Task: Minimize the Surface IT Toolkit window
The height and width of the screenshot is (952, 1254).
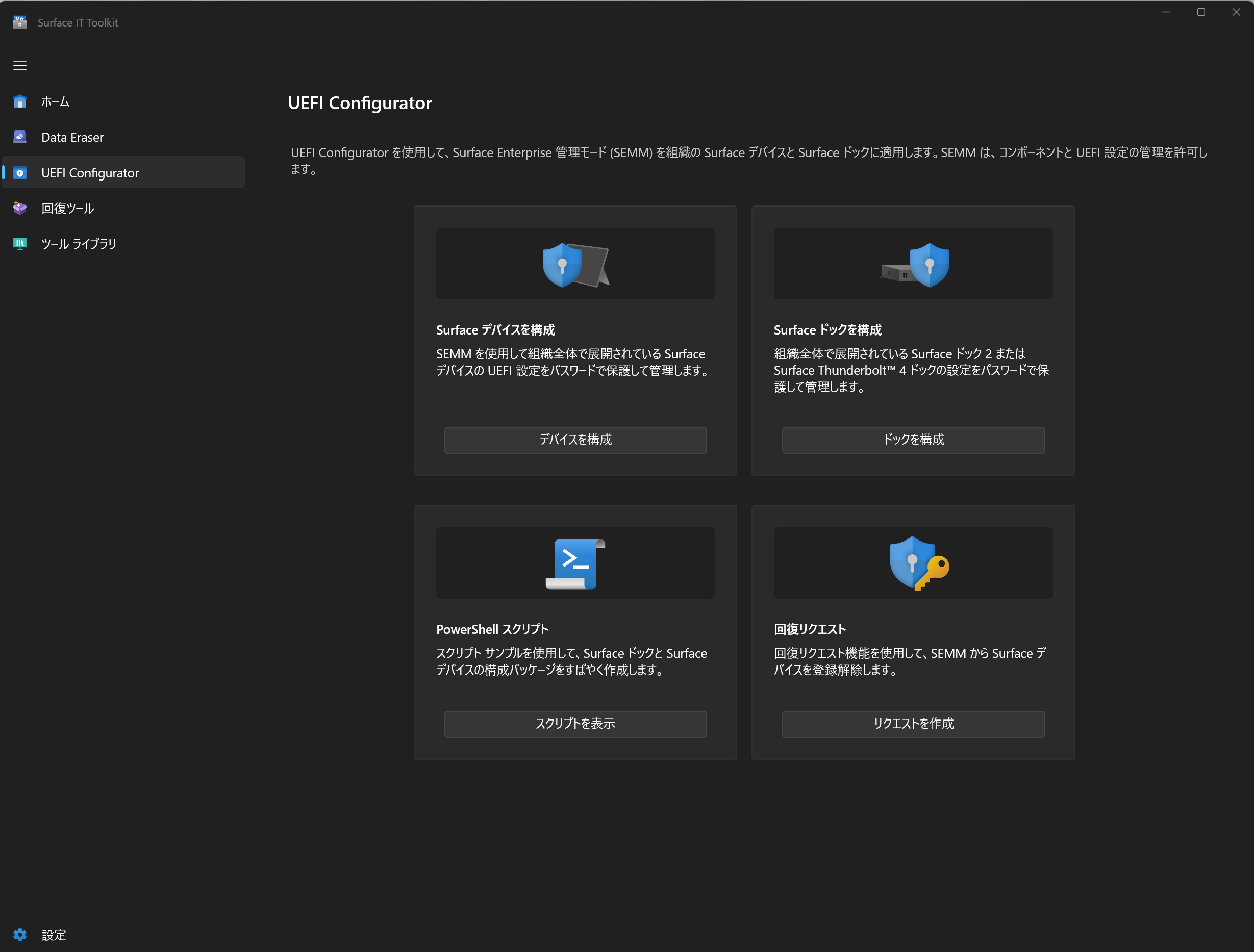Action: pos(1166,12)
